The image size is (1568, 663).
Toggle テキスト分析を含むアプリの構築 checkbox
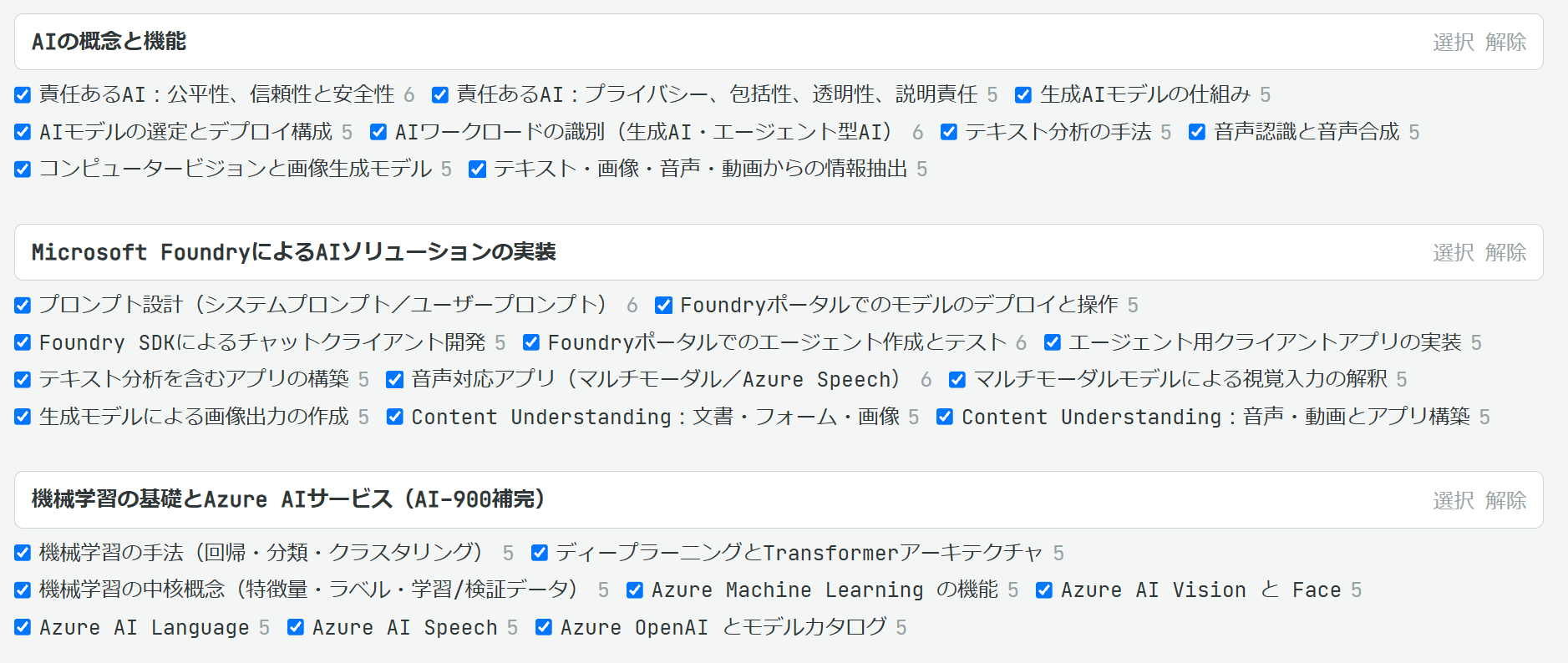pyautogui.click(x=23, y=380)
